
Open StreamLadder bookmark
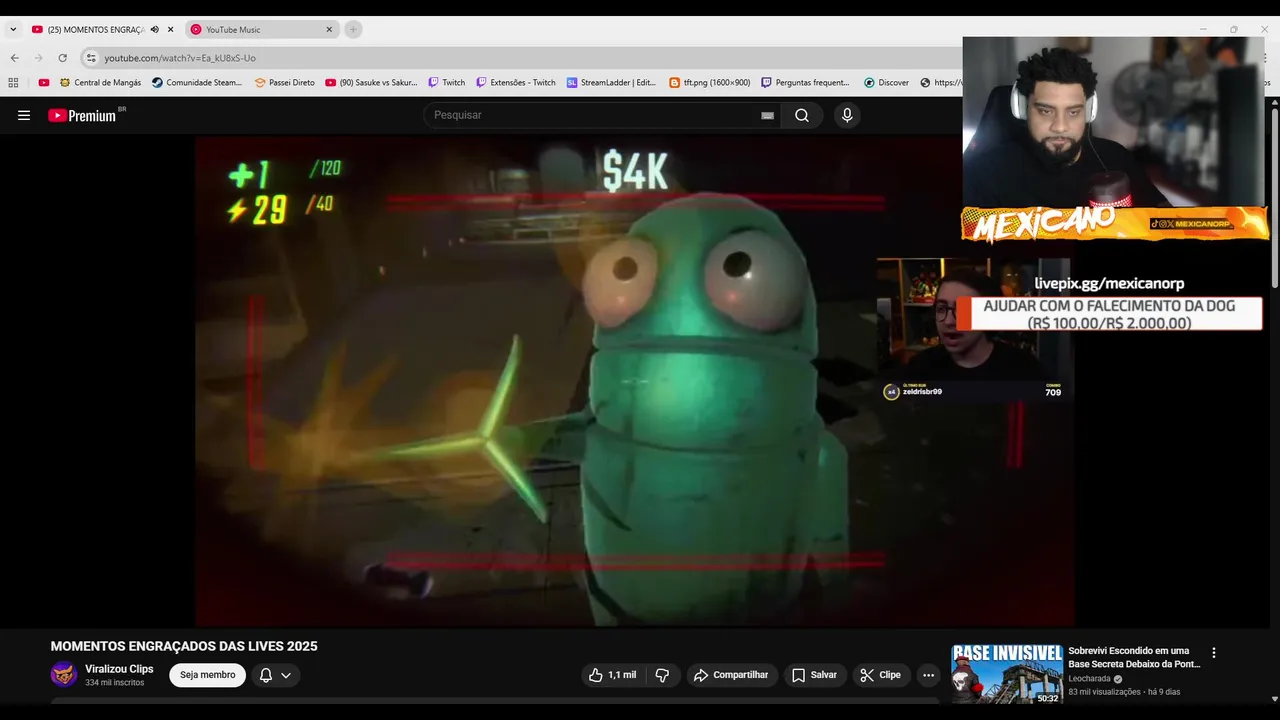(x=611, y=83)
